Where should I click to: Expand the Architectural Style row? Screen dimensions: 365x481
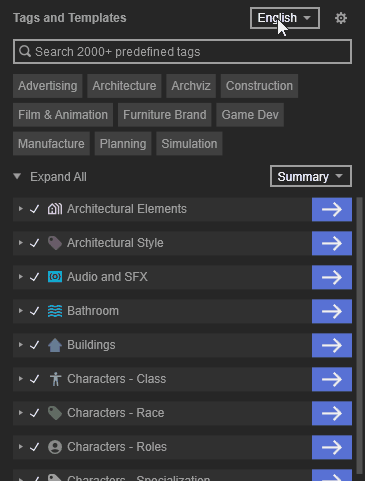21,243
